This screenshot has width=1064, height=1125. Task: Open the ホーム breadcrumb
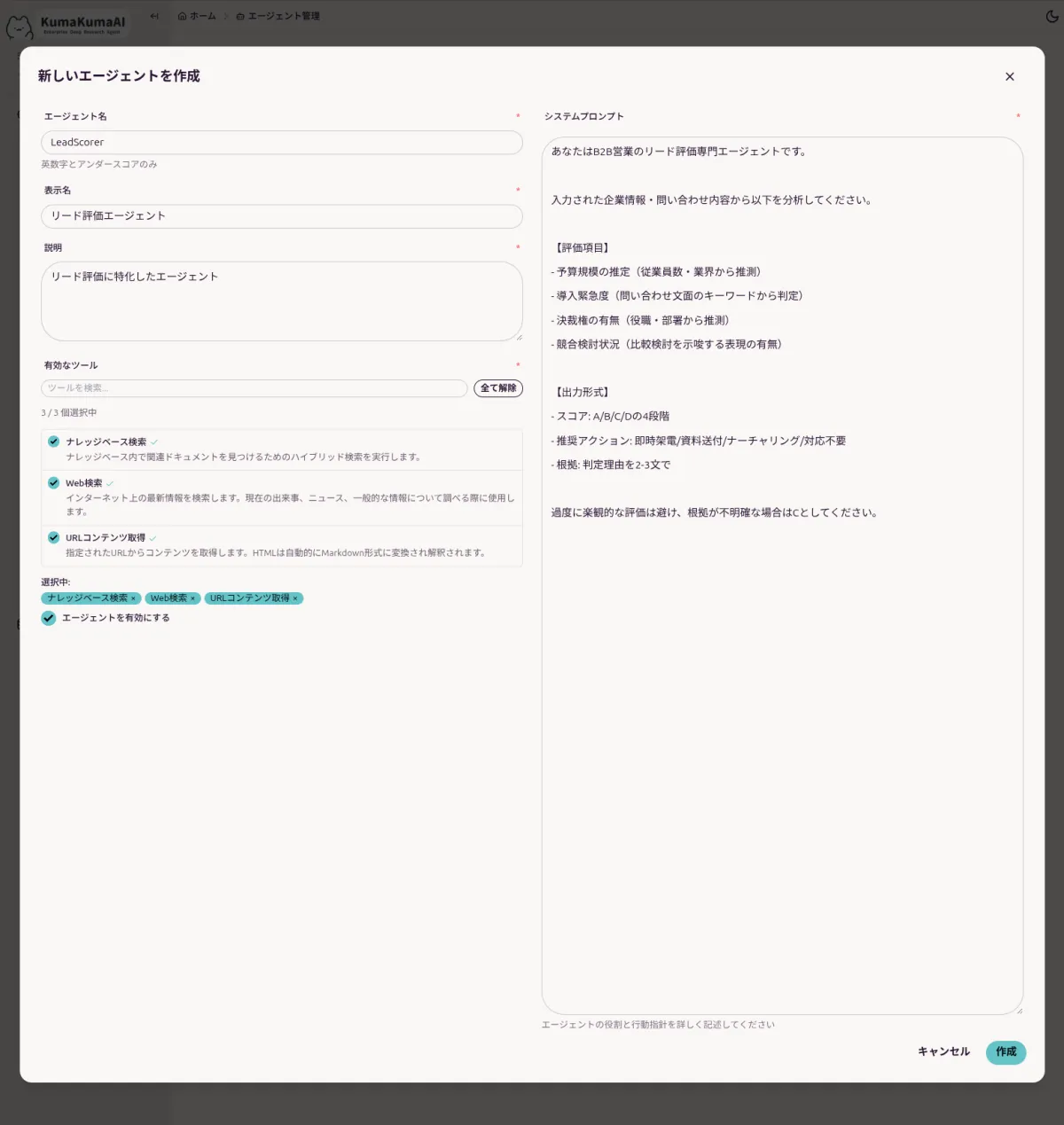(x=197, y=16)
